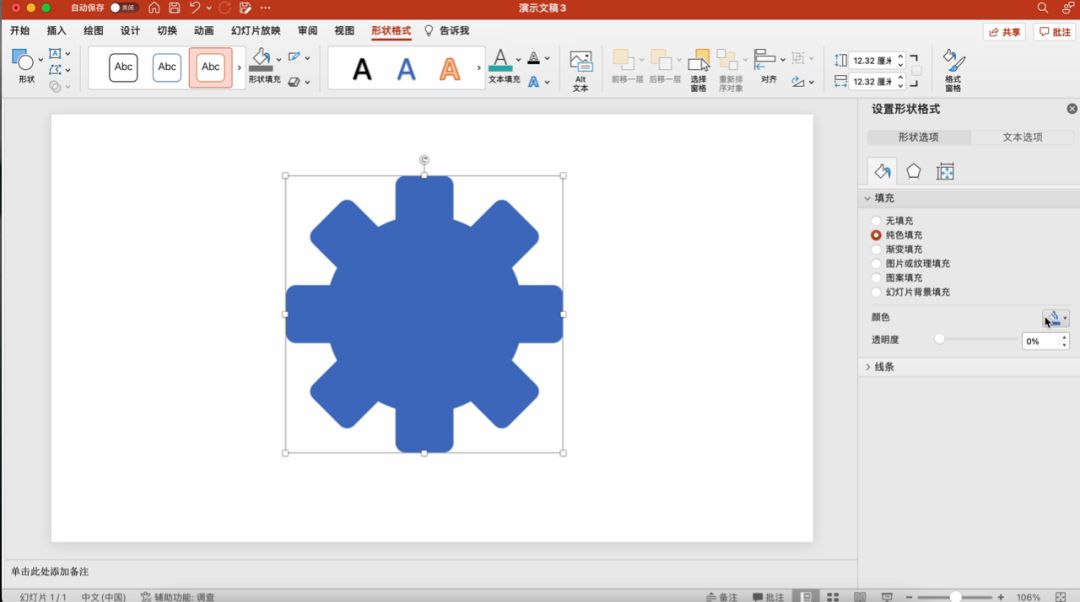The width and height of the screenshot is (1080, 602).
Task: Click the save disk icon
Action: tap(174, 8)
